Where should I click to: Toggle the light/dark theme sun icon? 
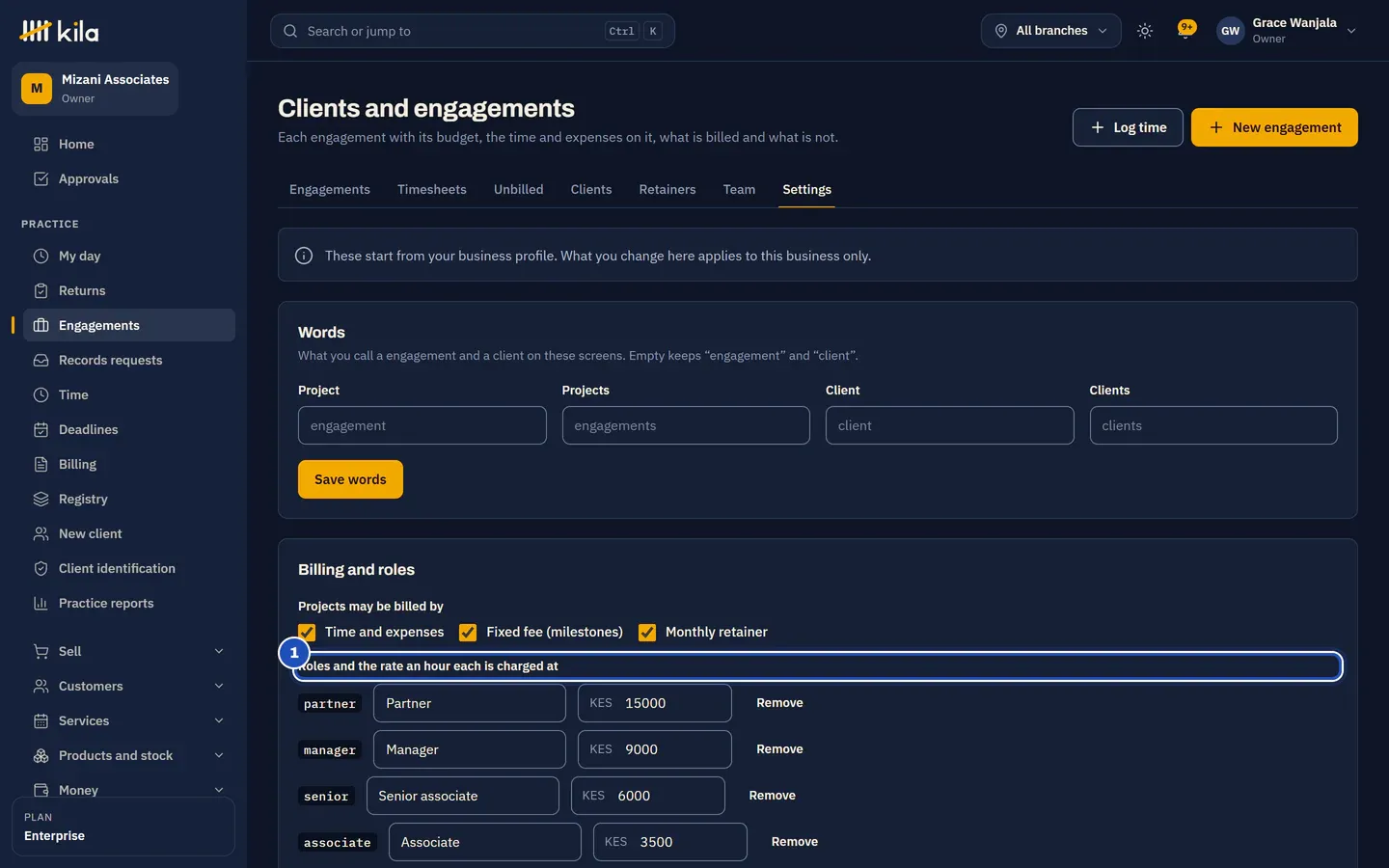(x=1145, y=31)
